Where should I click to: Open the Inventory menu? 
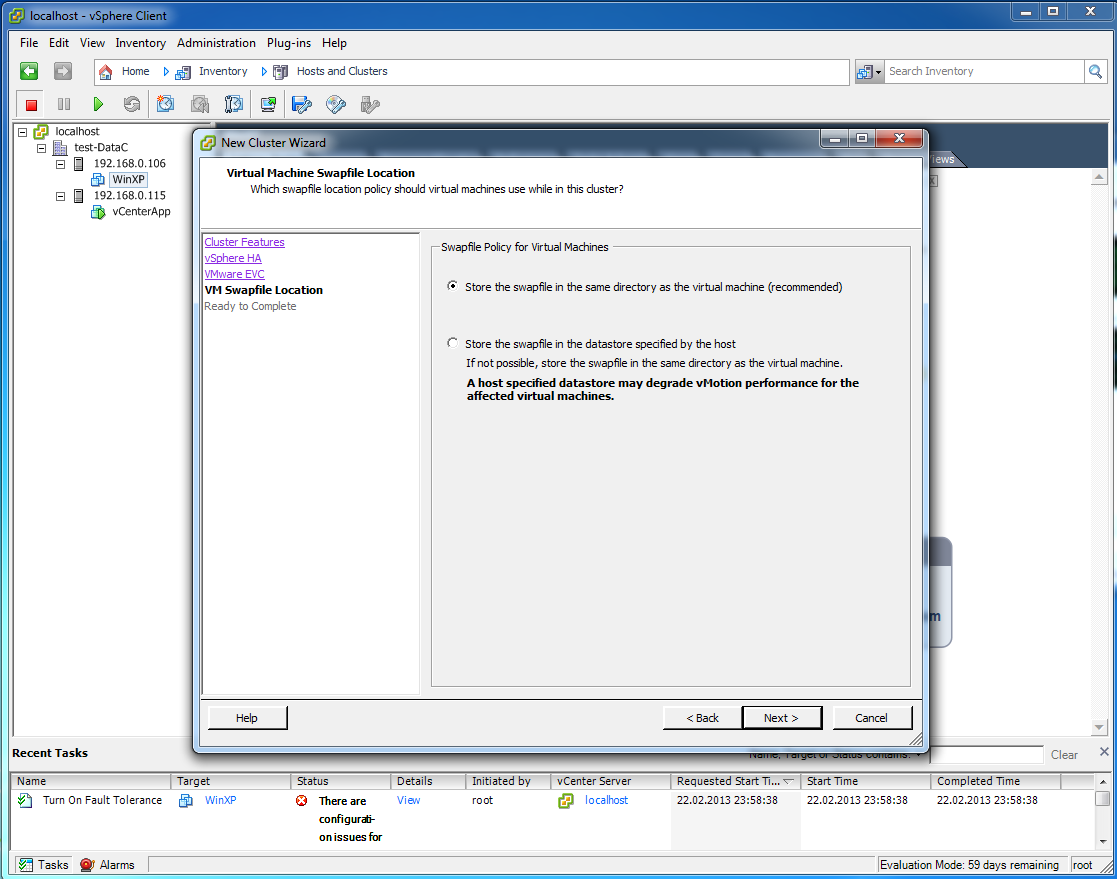pos(140,43)
